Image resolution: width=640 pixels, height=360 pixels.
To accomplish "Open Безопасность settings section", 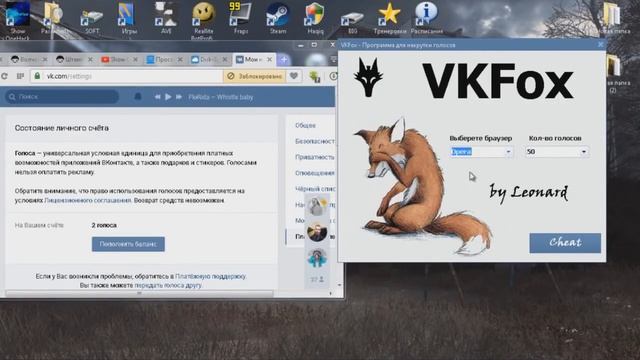I will (x=315, y=141).
